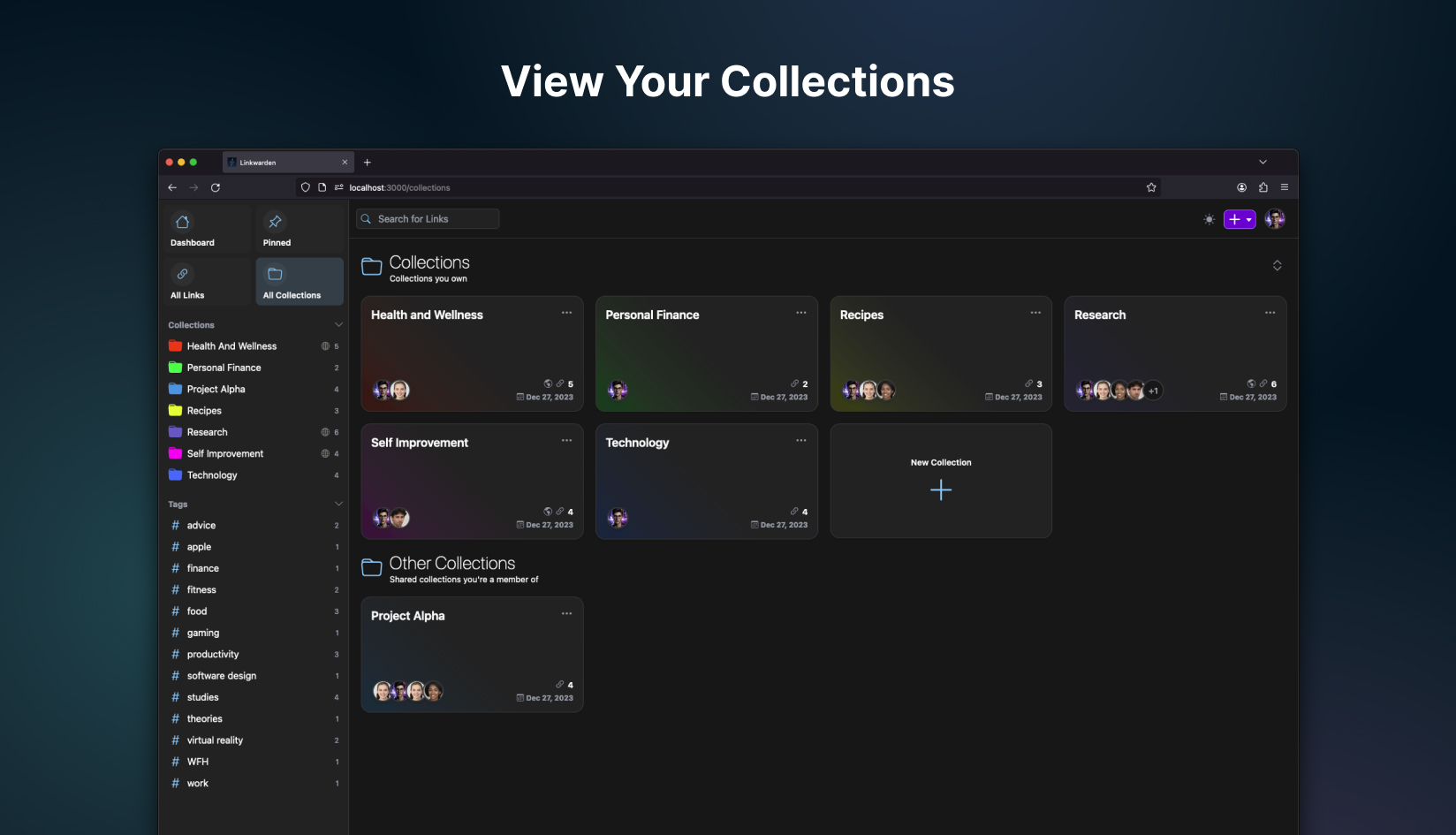Open the Pinned links section

coord(276,222)
